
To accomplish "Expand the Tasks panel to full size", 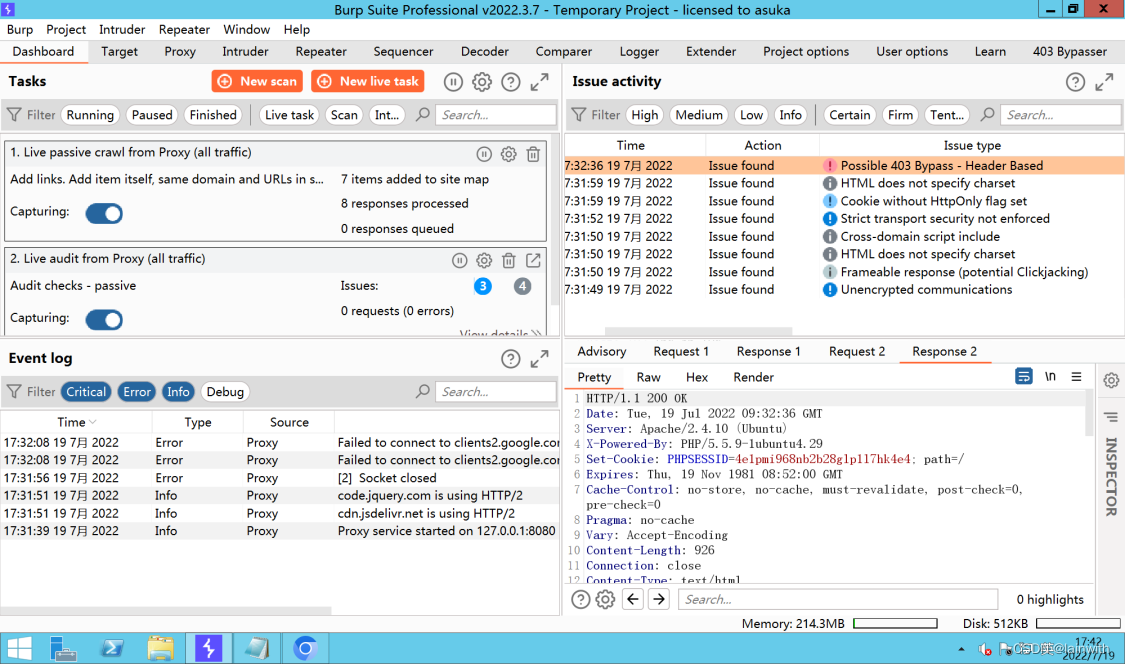I will 540,82.
